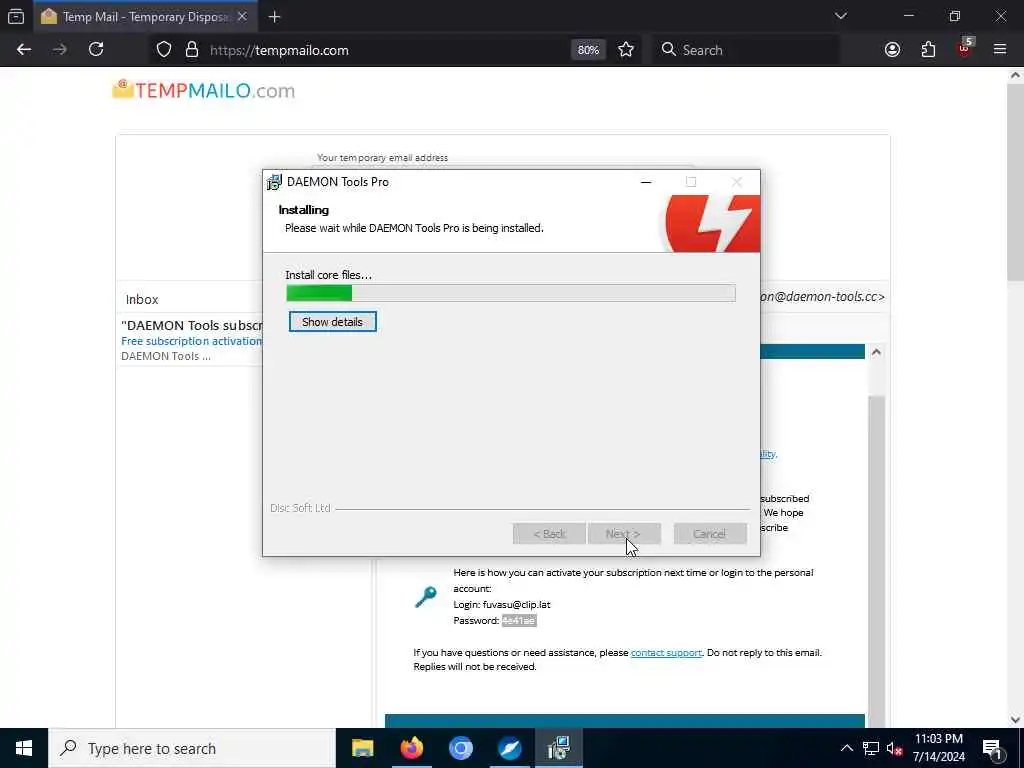This screenshot has width=1024, height=768.
Task: Click the 80% zoom level badge
Action: coord(588,50)
